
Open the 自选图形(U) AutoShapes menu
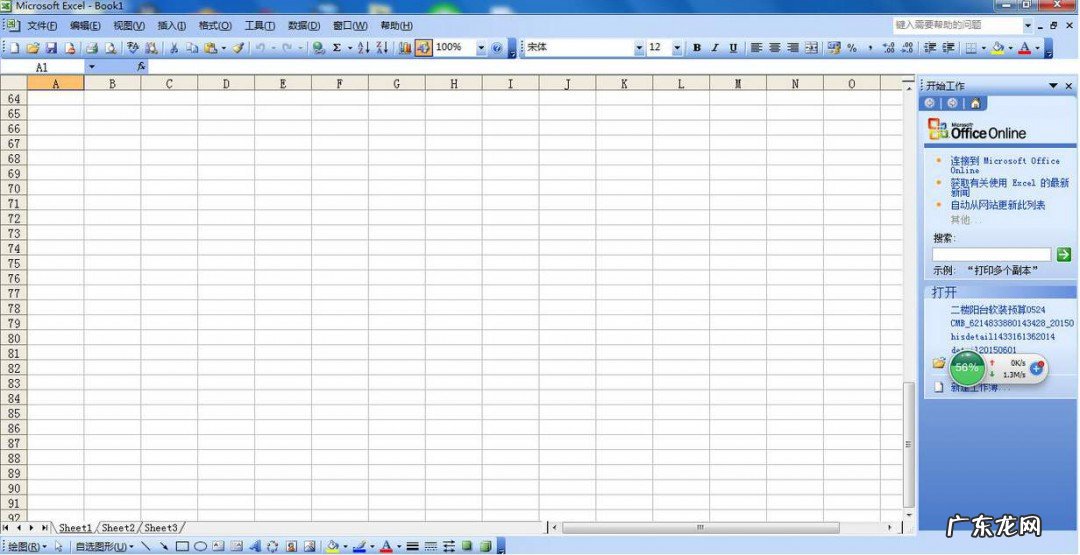coord(105,546)
